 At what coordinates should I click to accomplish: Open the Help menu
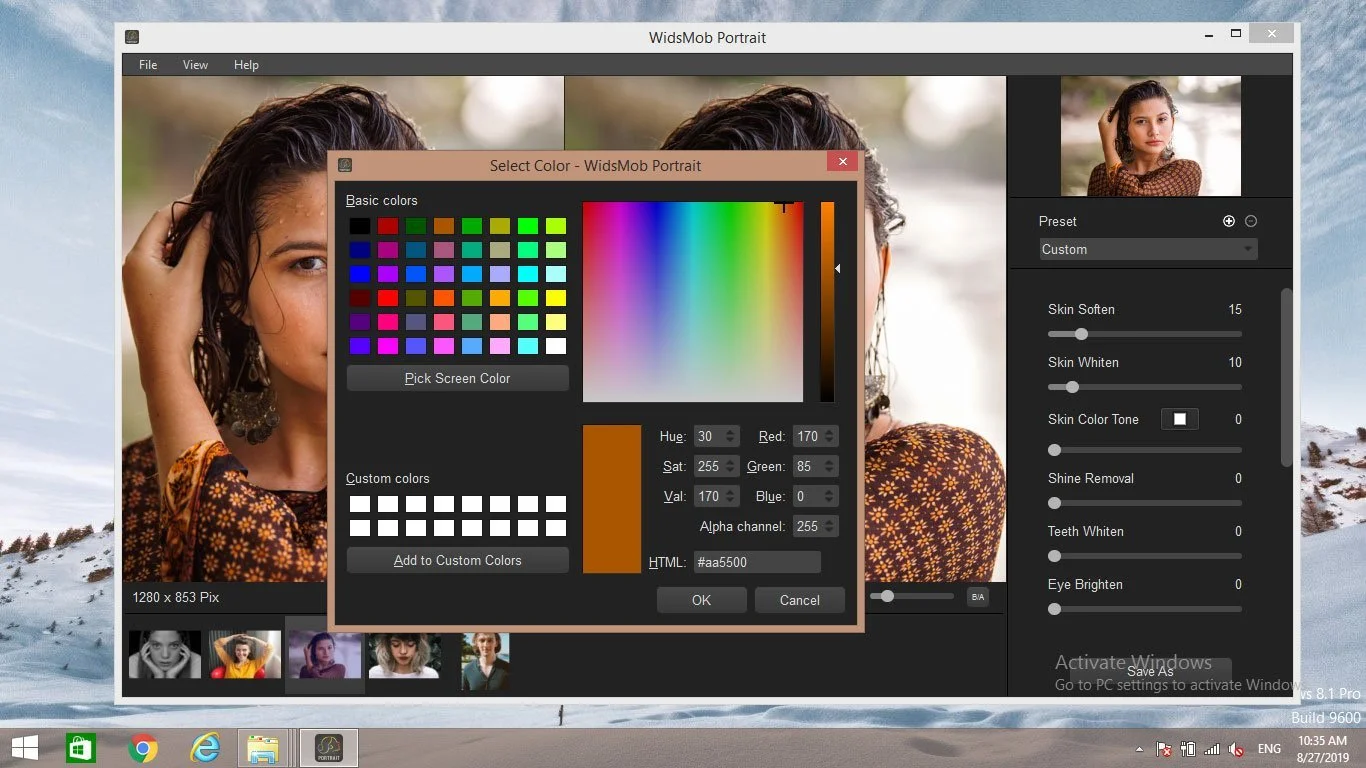click(x=246, y=64)
